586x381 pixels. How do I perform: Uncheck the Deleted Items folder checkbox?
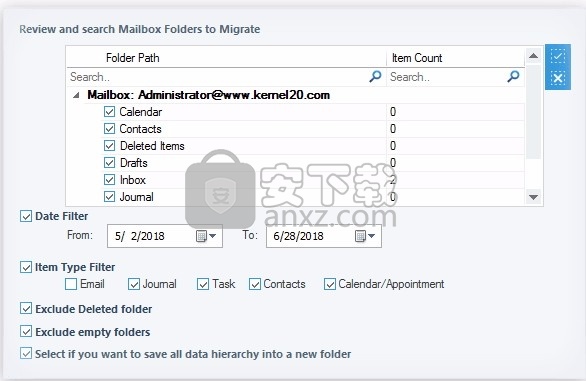click(x=110, y=146)
